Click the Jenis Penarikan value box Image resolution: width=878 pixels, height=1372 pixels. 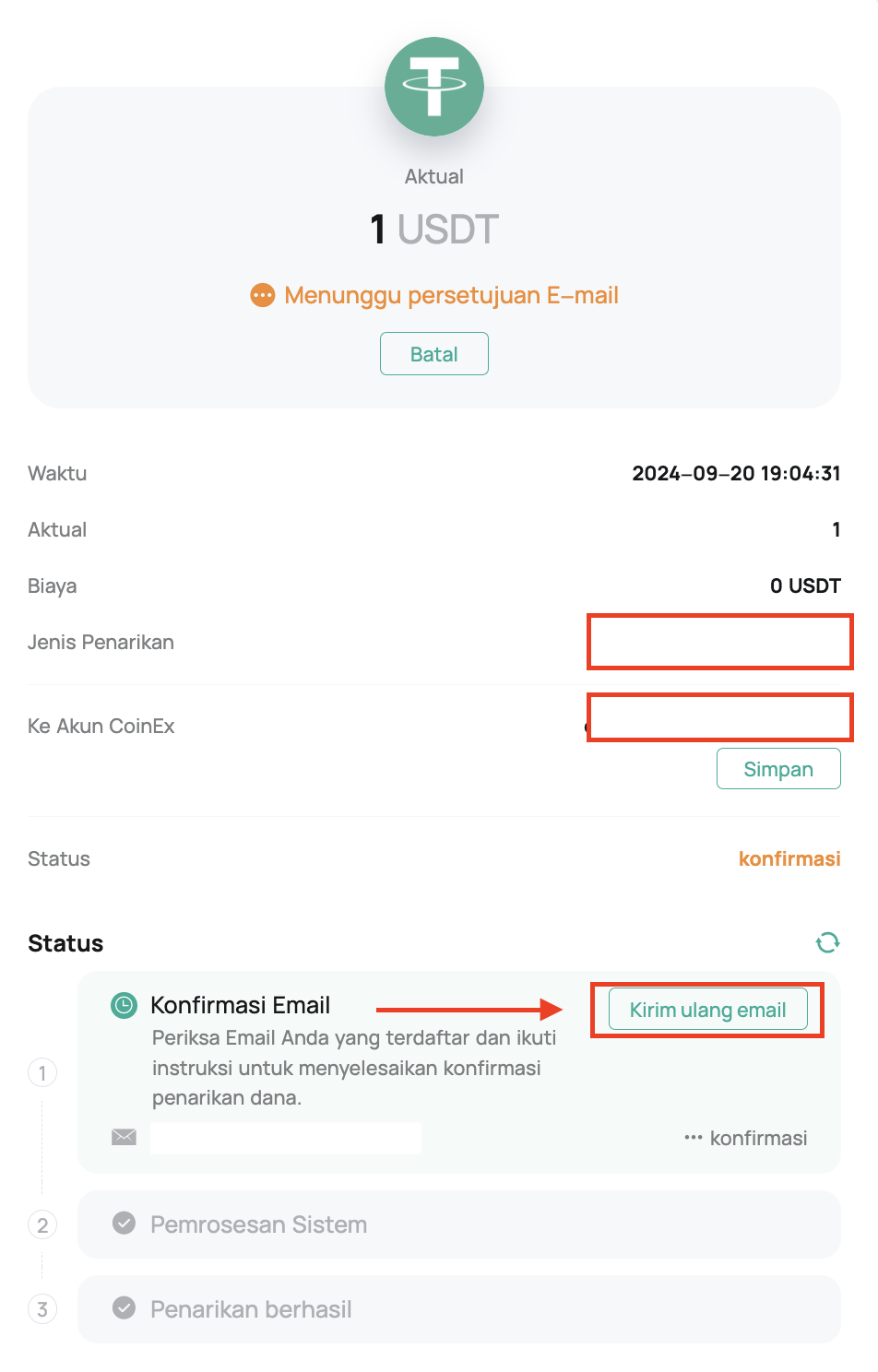coord(720,642)
